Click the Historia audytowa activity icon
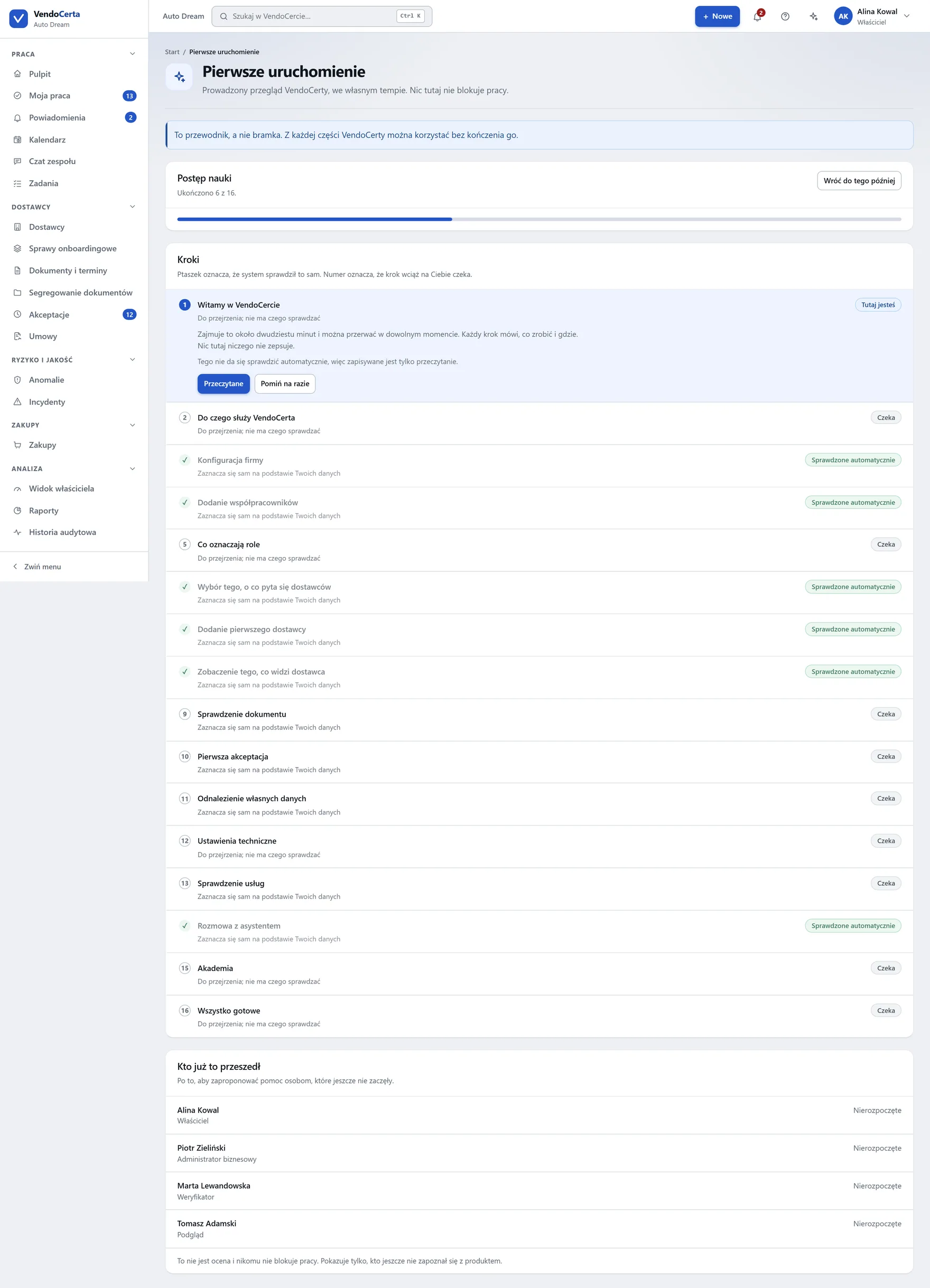 pos(17,532)
